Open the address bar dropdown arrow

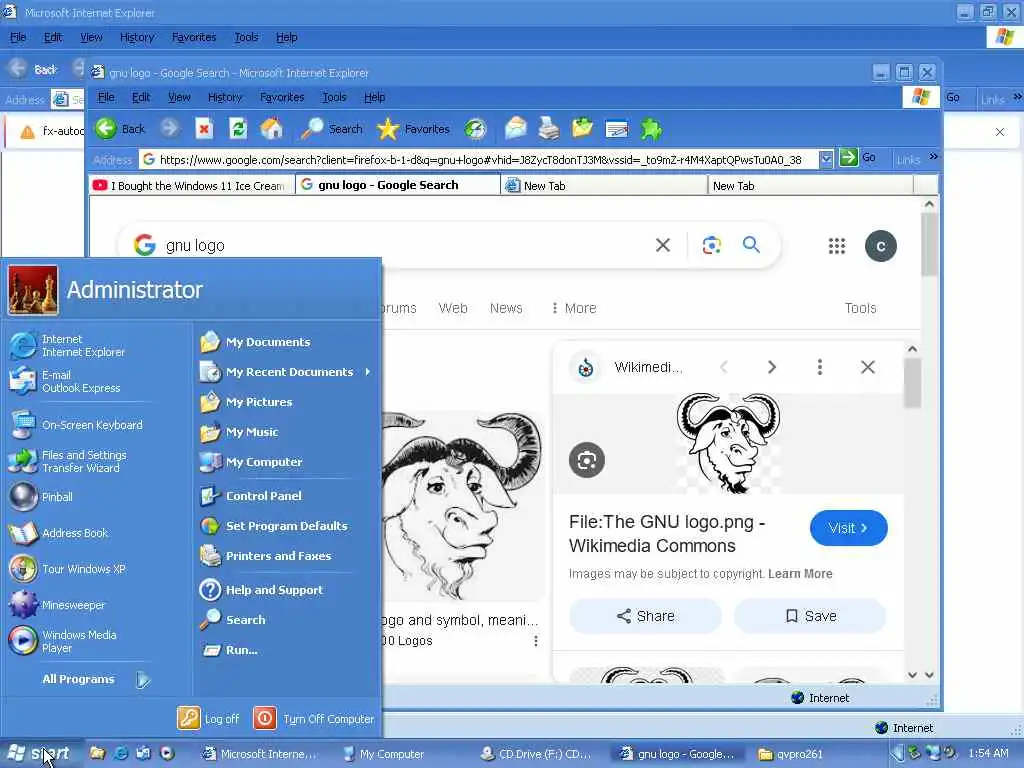pyautogui.click(x=826, y=159)
